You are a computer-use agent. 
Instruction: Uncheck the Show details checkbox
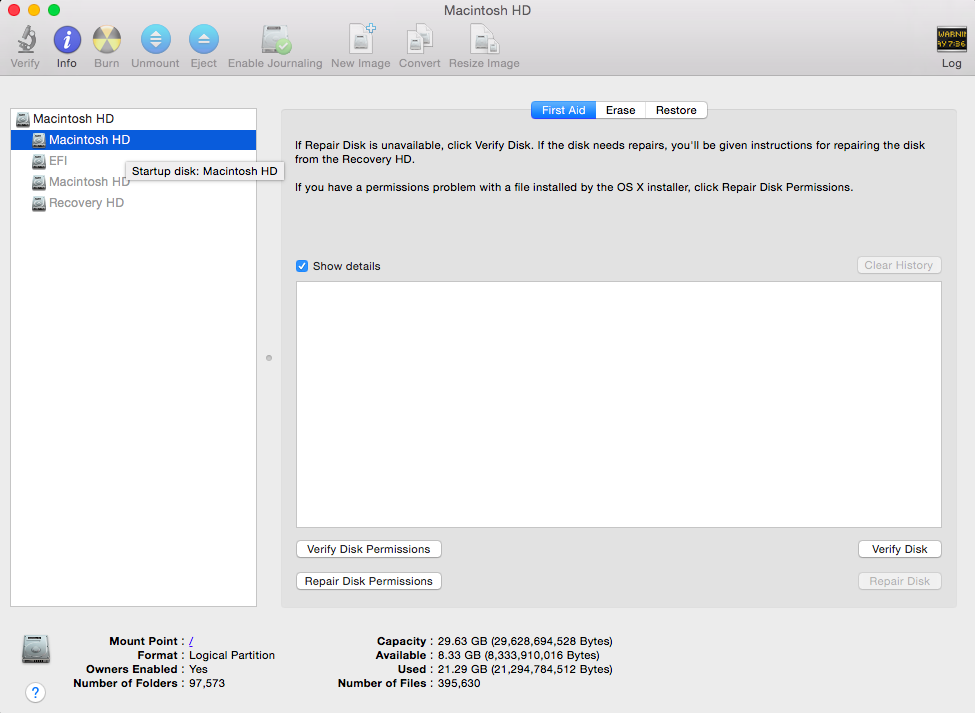click(302, 266)
